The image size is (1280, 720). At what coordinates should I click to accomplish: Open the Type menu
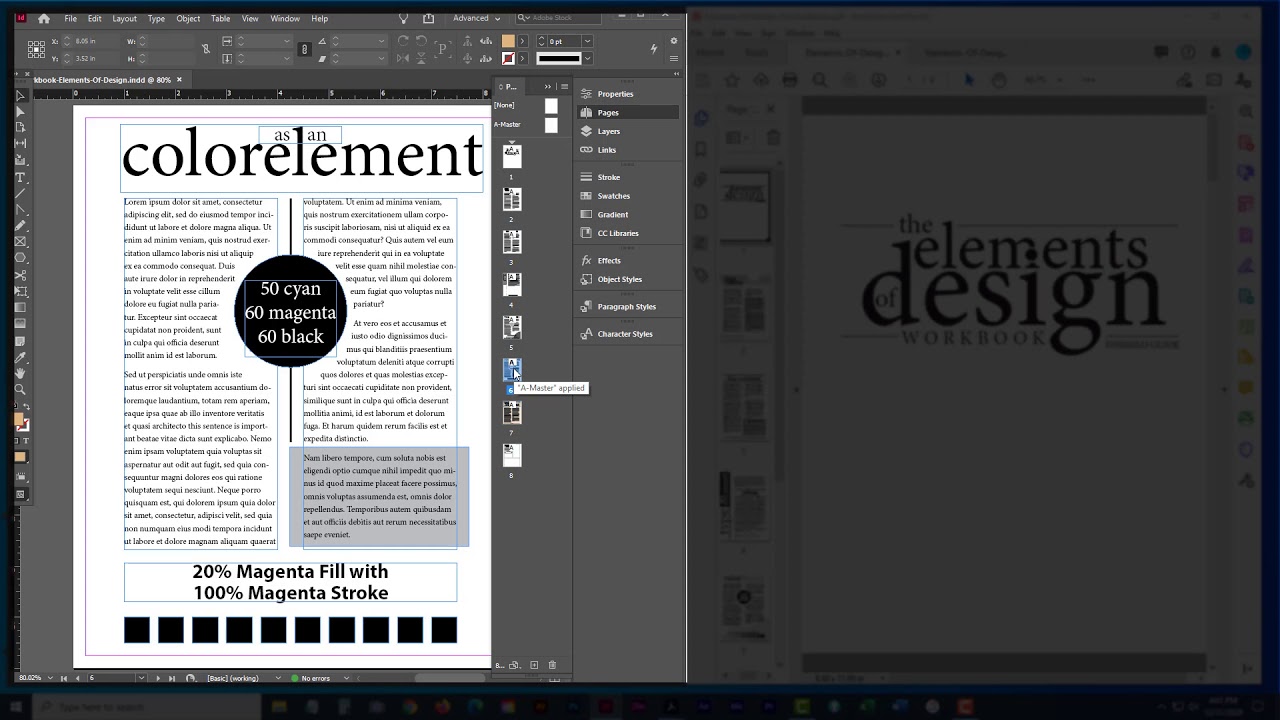157,18
